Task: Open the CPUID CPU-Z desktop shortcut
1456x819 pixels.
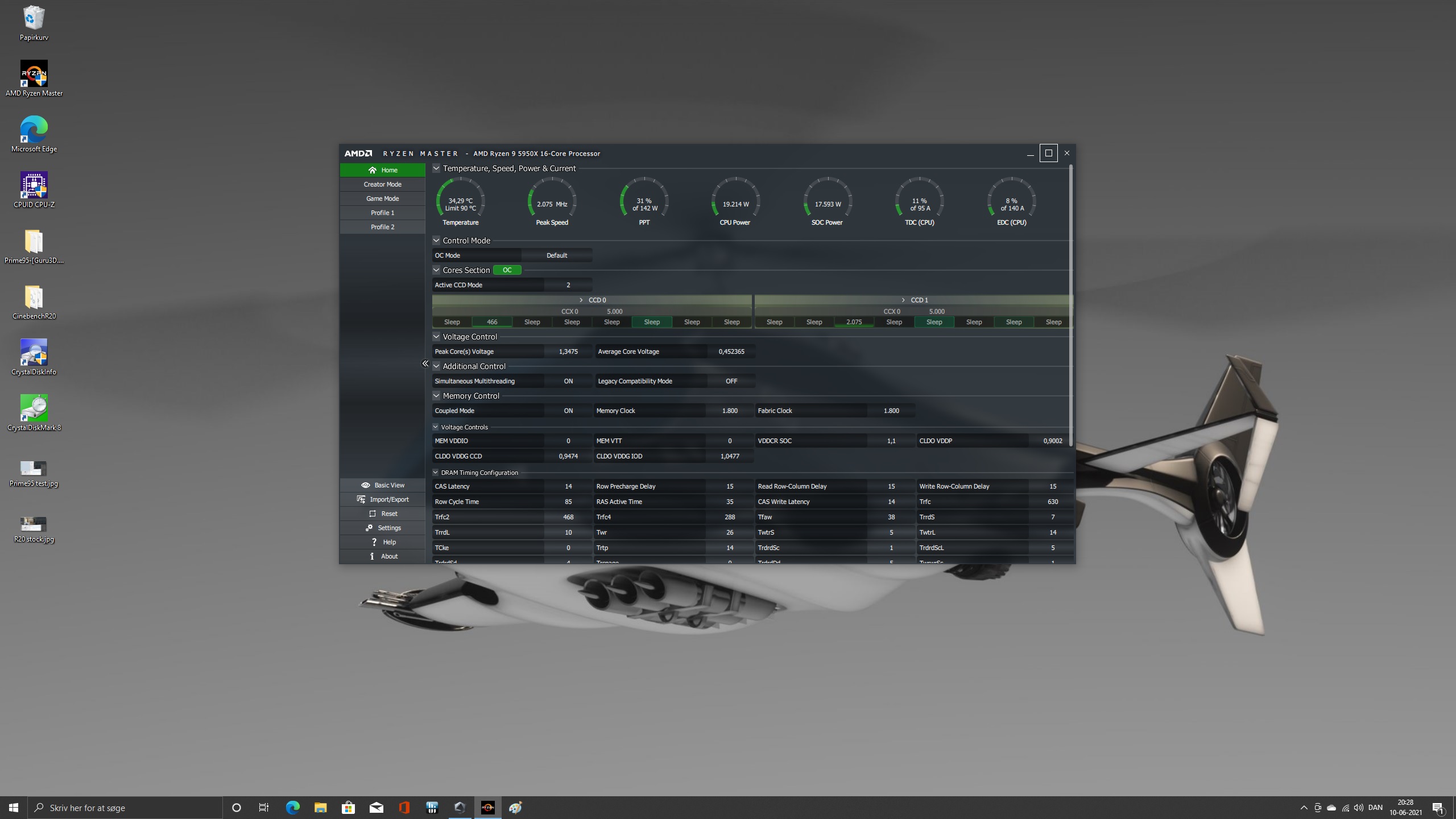Action: tap(34, 191)
